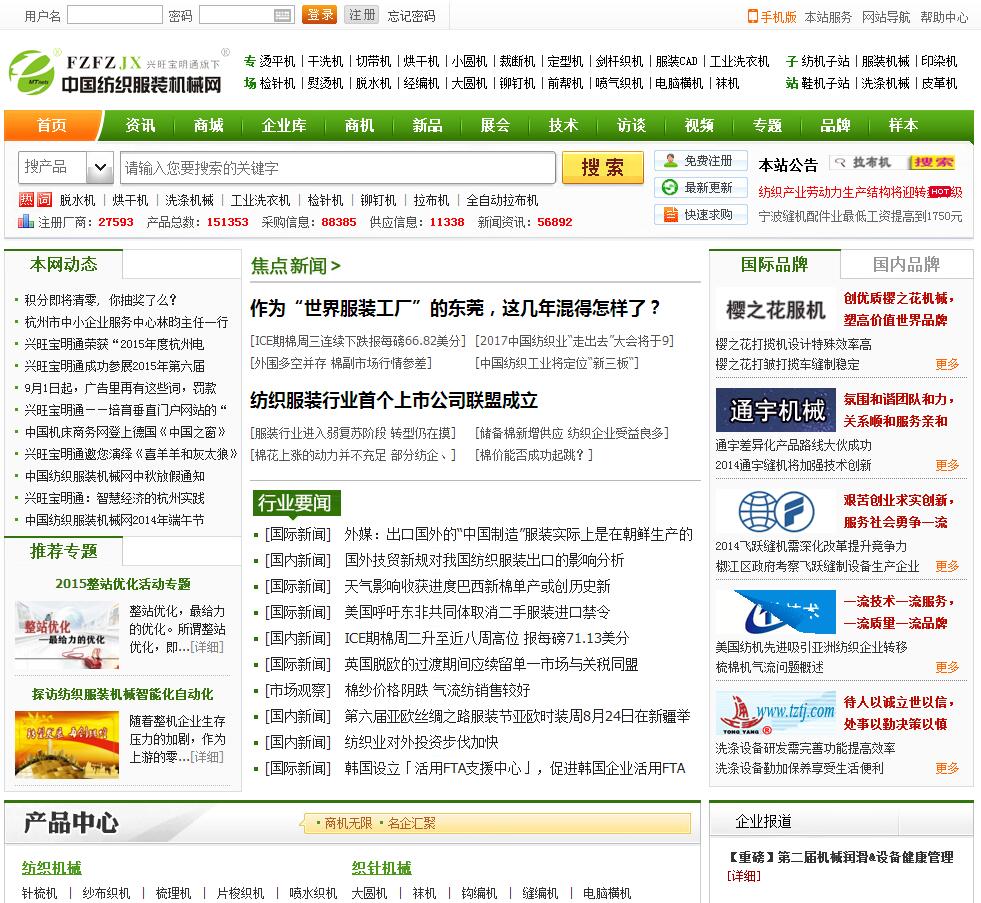
Task: Open the 资讯 navigation tab
Action: pyautogui.click(x=140, y=125)
